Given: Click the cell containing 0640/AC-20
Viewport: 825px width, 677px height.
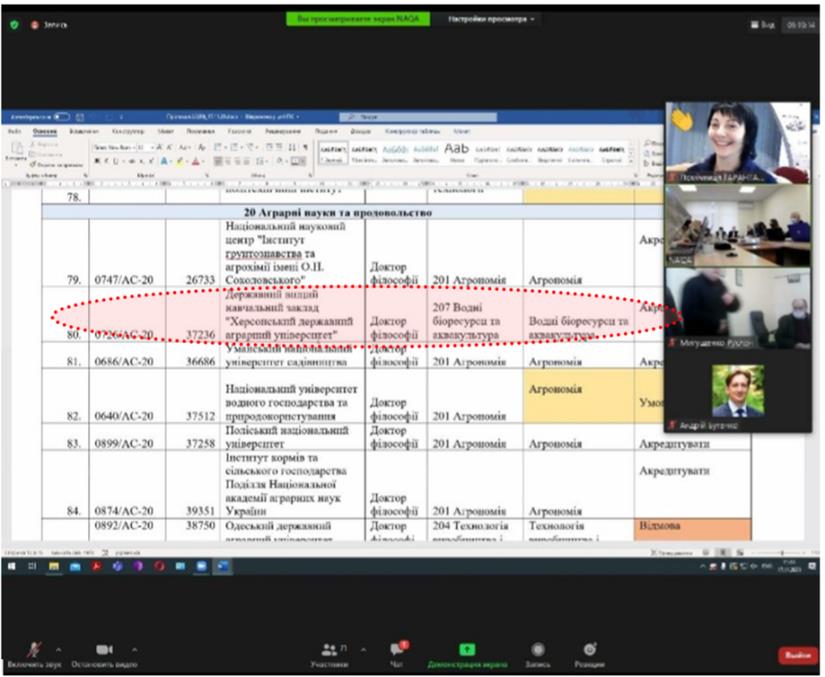Looking at the screenshot, I should click(x=127, y=396).
